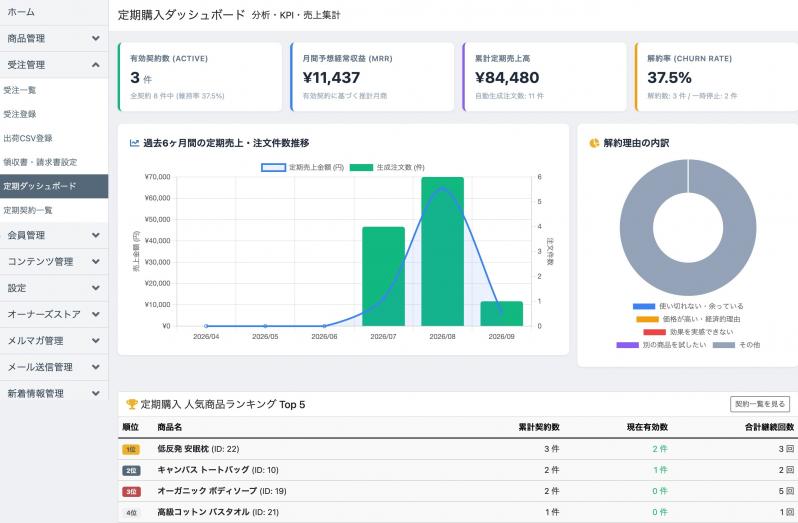Collapse the 受注管理 menu chevron

coord(96,65)
